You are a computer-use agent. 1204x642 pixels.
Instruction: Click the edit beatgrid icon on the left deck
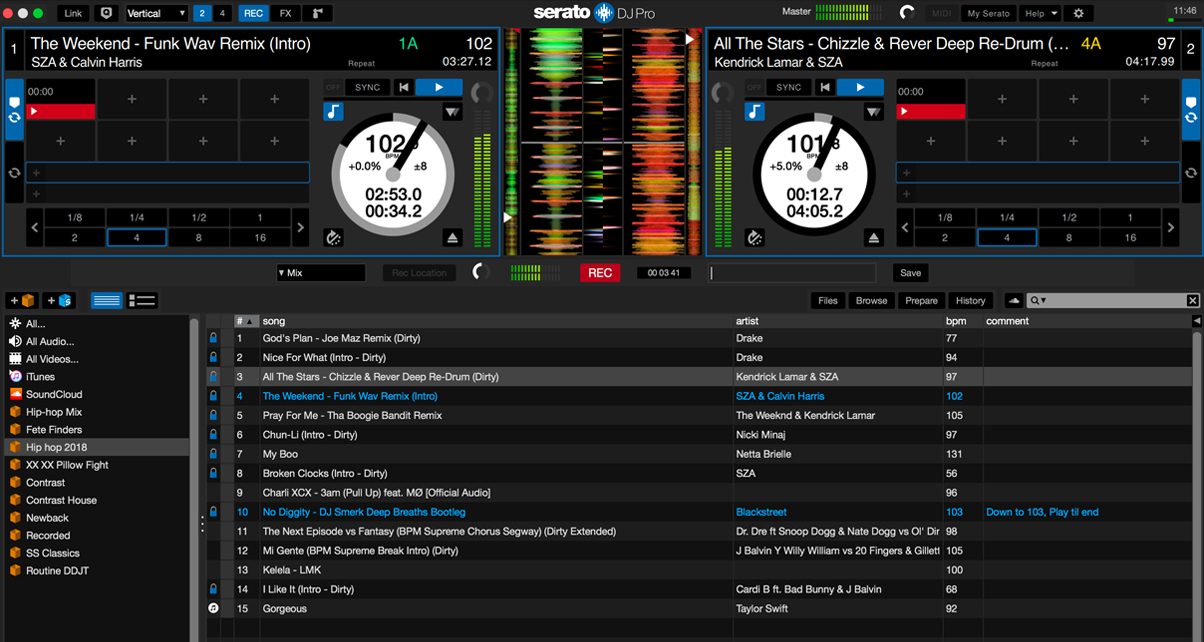[x=333, y=237]
